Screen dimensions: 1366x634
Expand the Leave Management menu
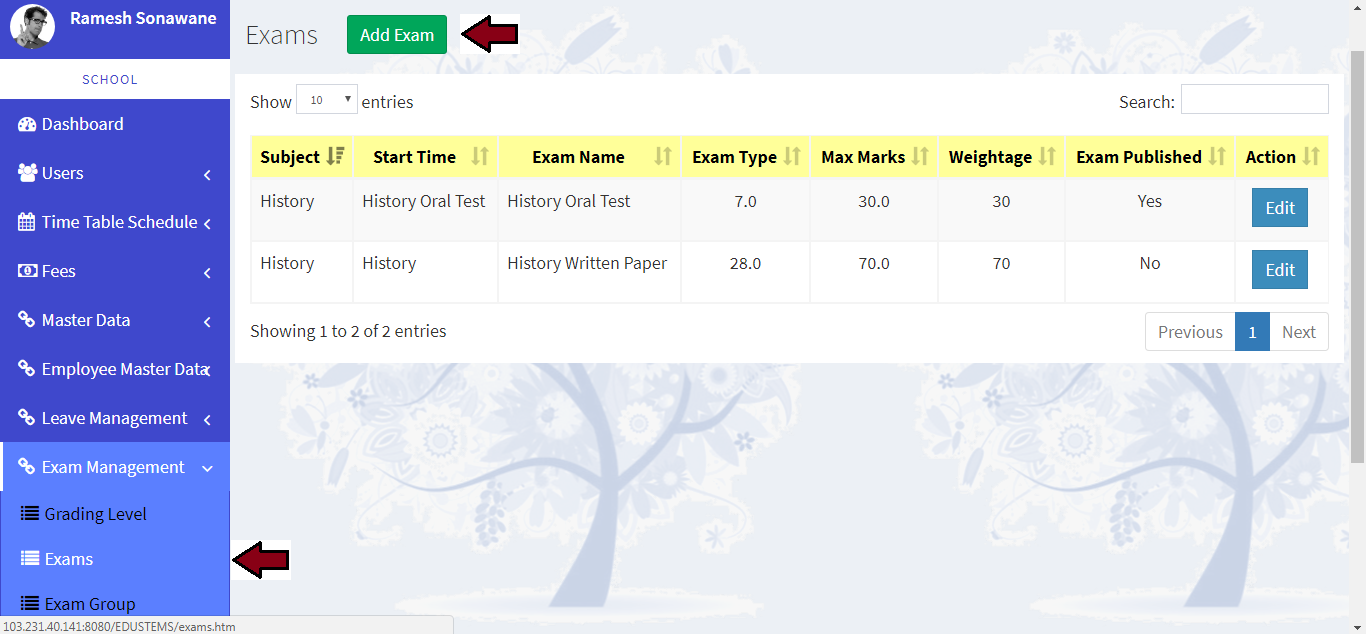pyautogui.click(x=114, y=418)
